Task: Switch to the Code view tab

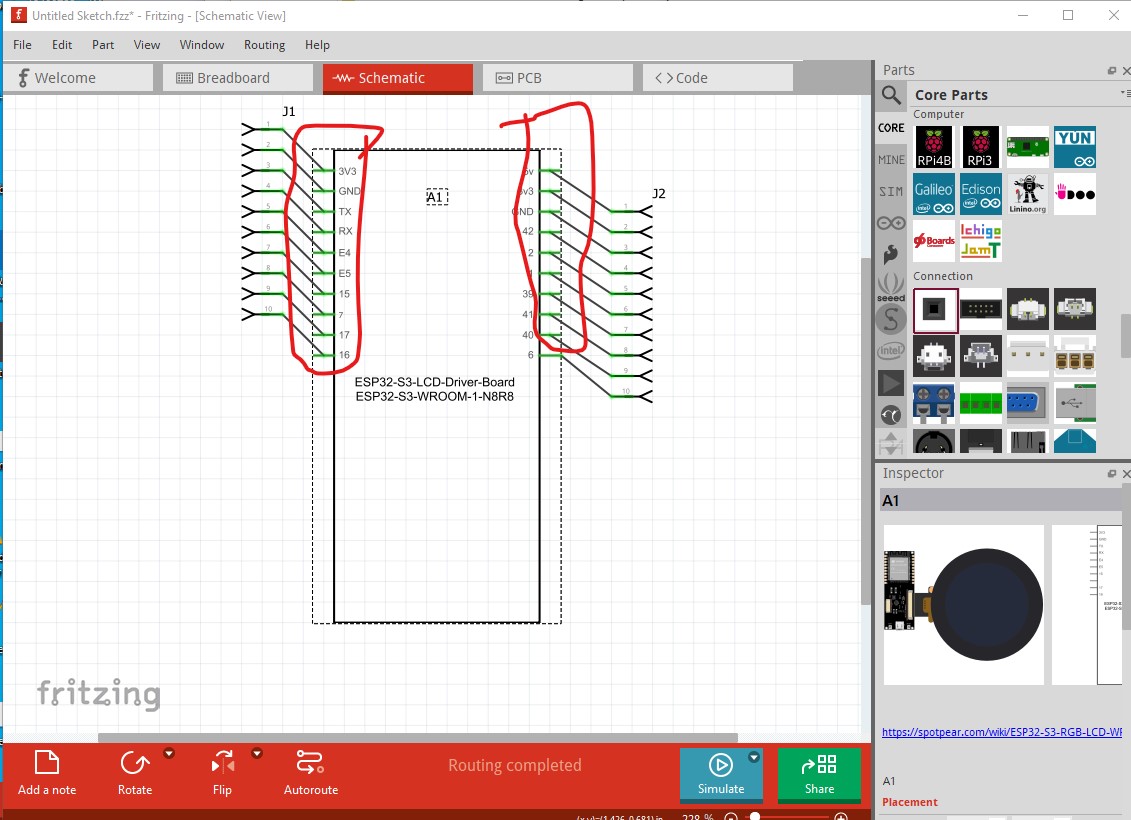Action: tap(718, 78)
